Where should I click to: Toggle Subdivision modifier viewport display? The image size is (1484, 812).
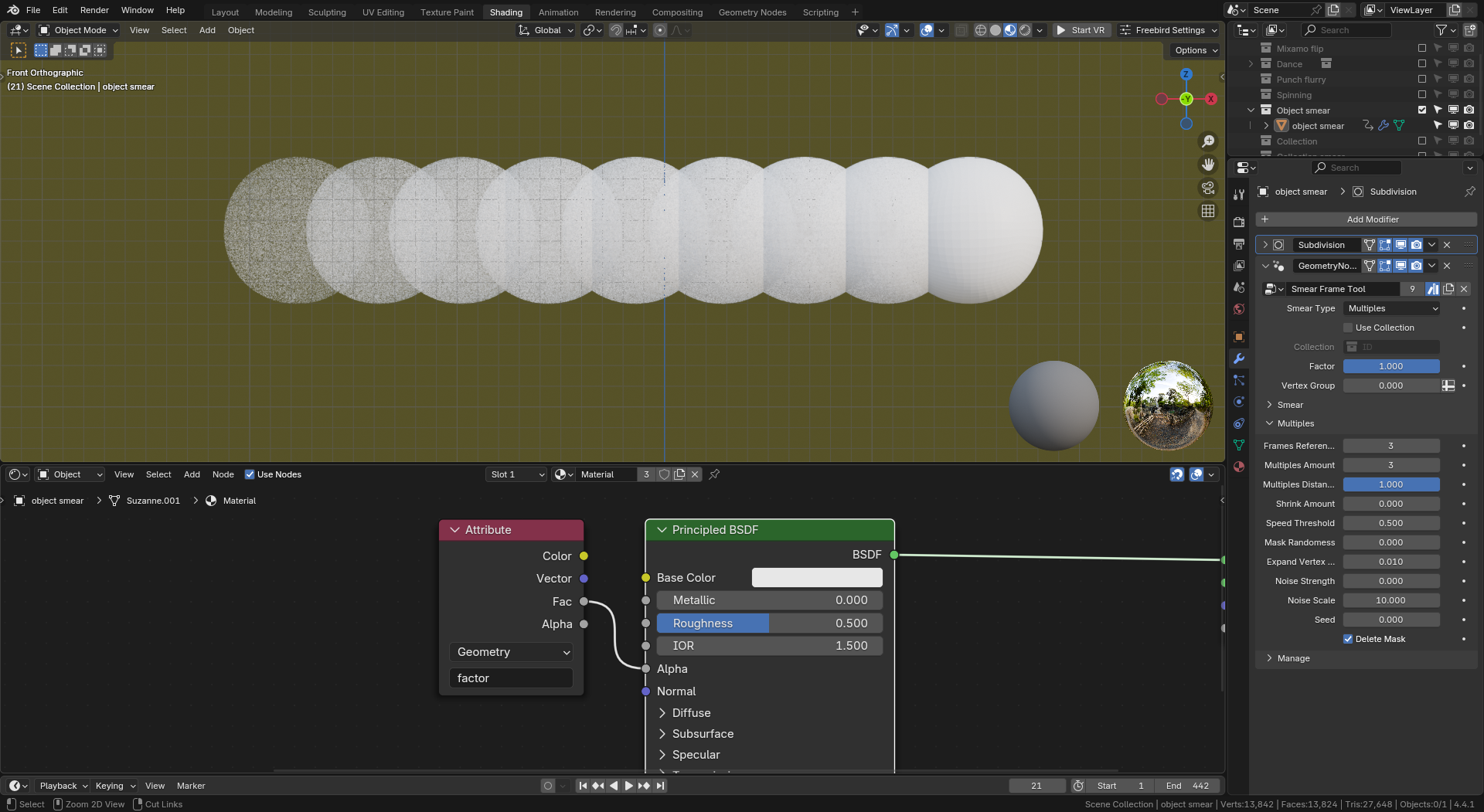pyautogui.click(x=1401, y=245)
